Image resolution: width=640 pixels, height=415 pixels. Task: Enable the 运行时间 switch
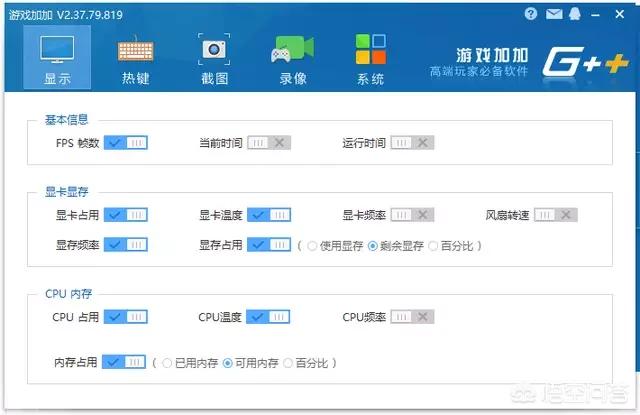(412, 143)
